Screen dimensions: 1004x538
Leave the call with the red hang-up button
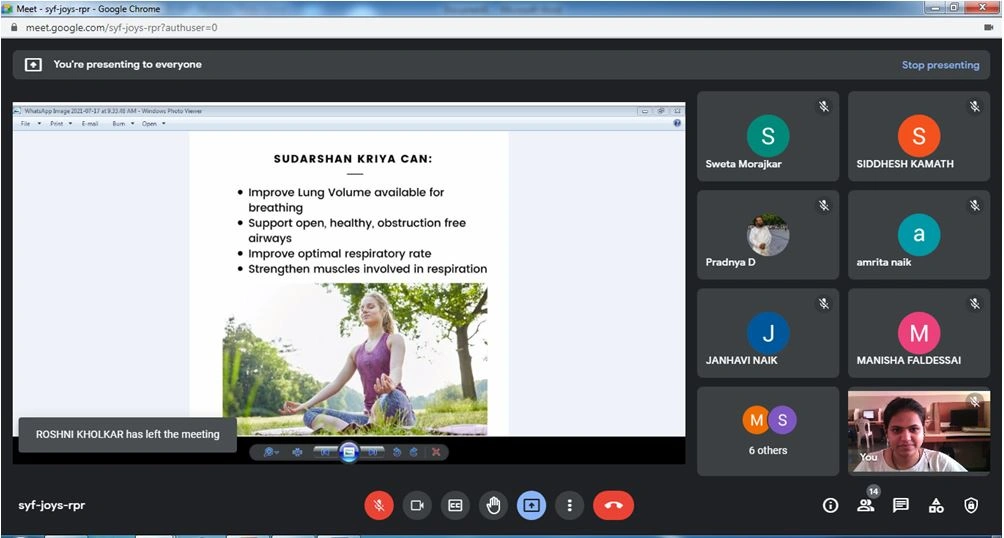(613, 505)
